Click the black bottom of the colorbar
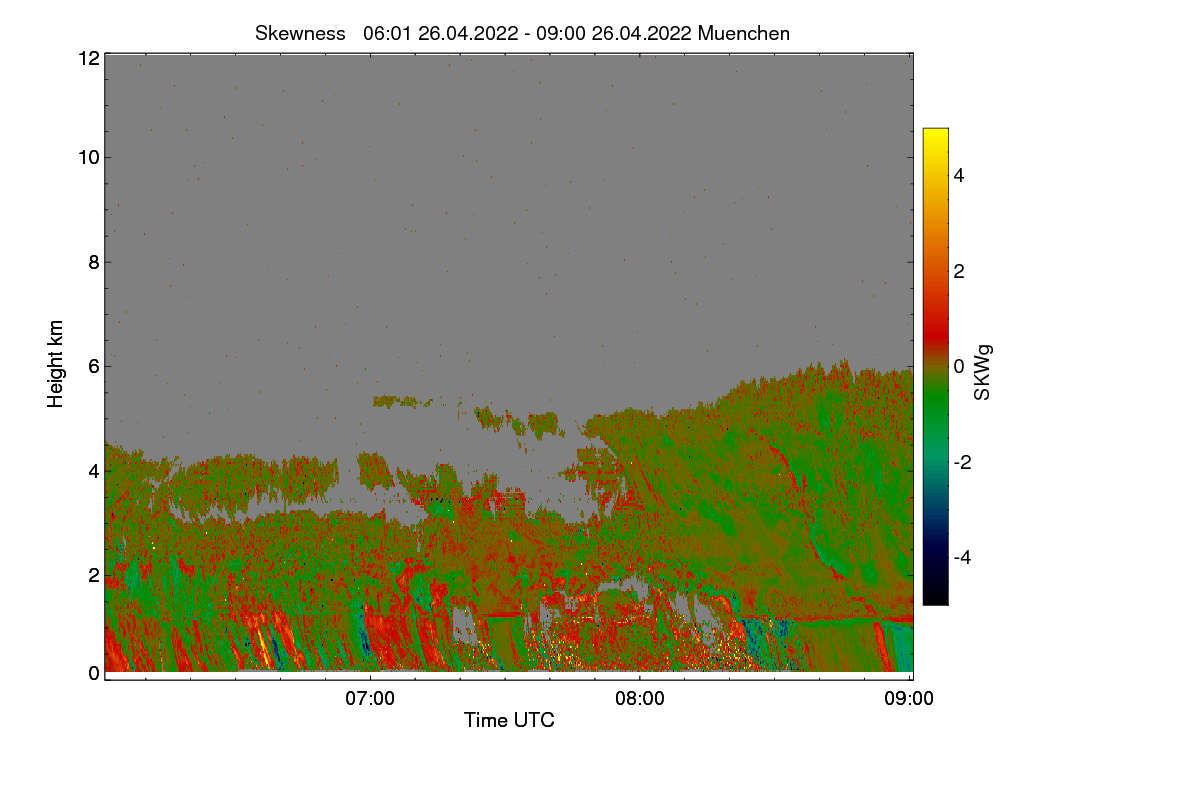Screen dimensions: 1200x800 coord(935,596)
